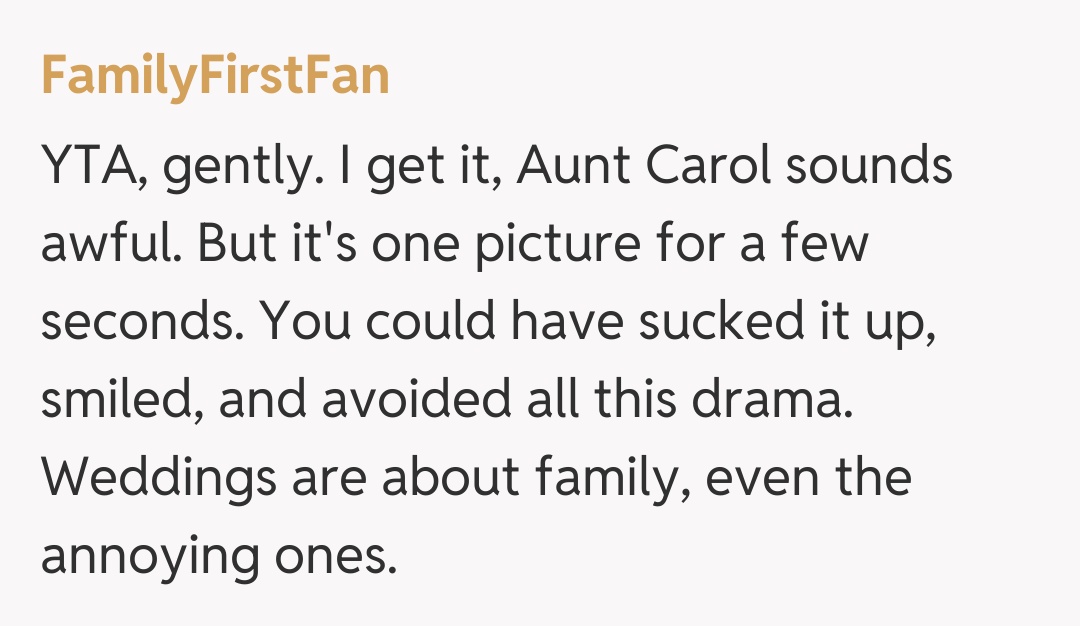The height and width of the screenshot is (626, 1080).
Task: Click the word "sounds" after Aunt Carol
Action: point(869,168)
